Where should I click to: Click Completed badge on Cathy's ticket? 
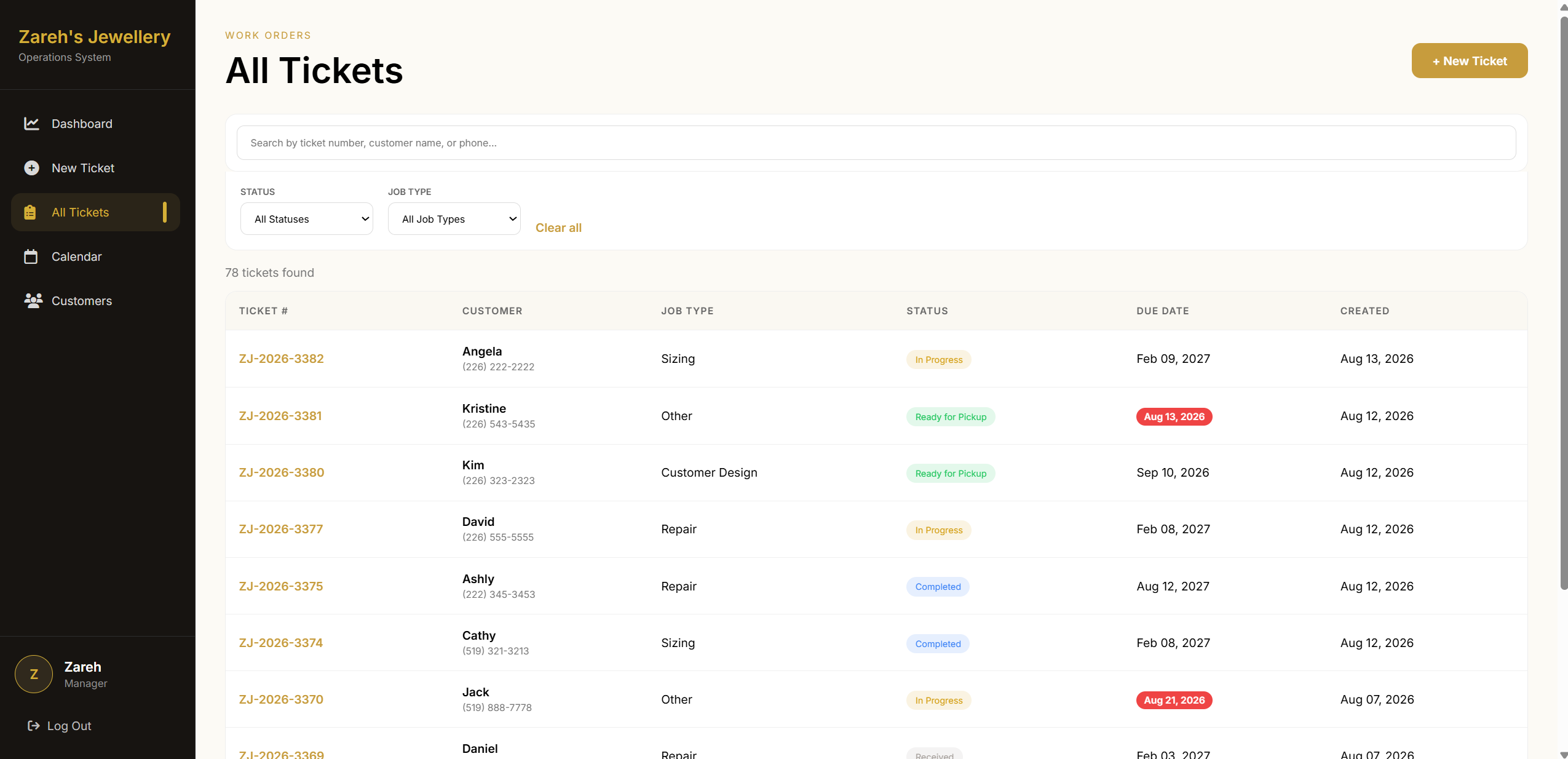pos(937,644)
